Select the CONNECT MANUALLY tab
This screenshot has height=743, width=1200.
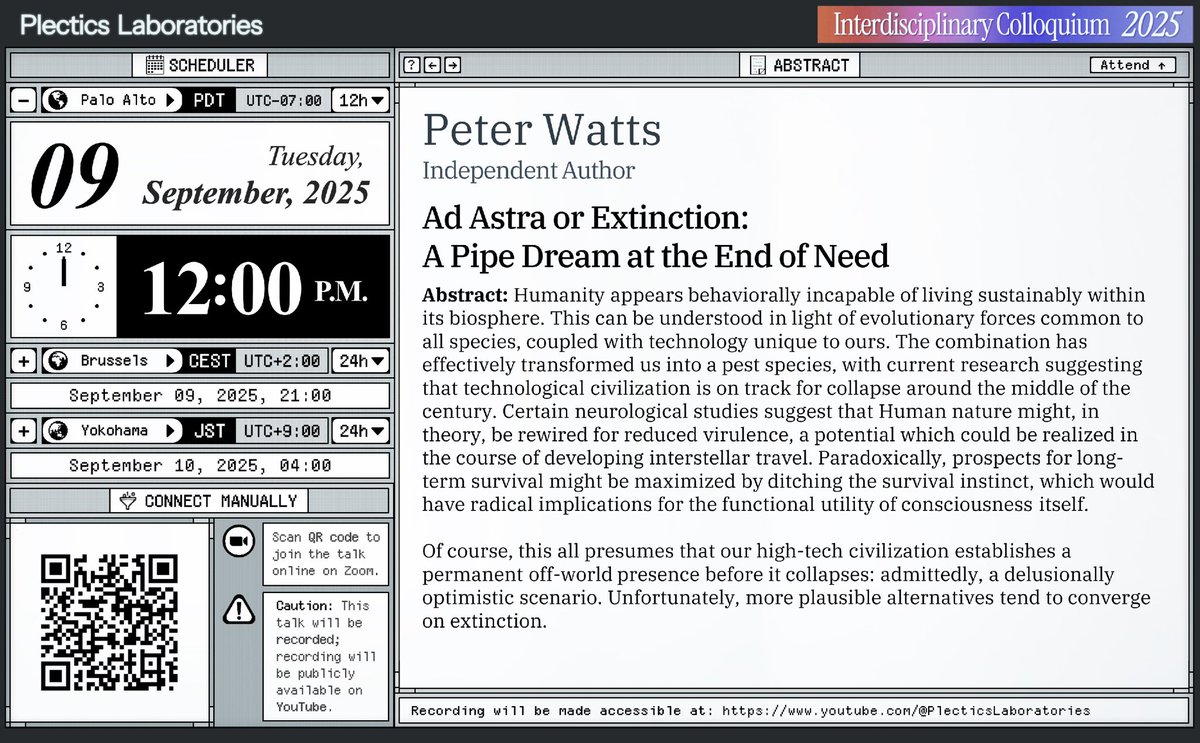209,501
